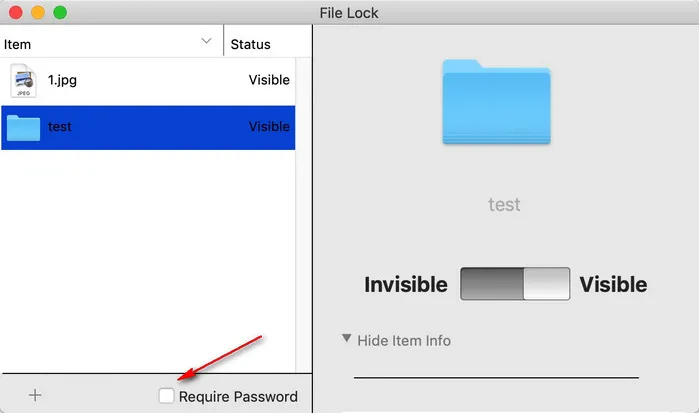Open the Item column sort chevron
Viewport: 699px width, 413px height.
(207, 41)
